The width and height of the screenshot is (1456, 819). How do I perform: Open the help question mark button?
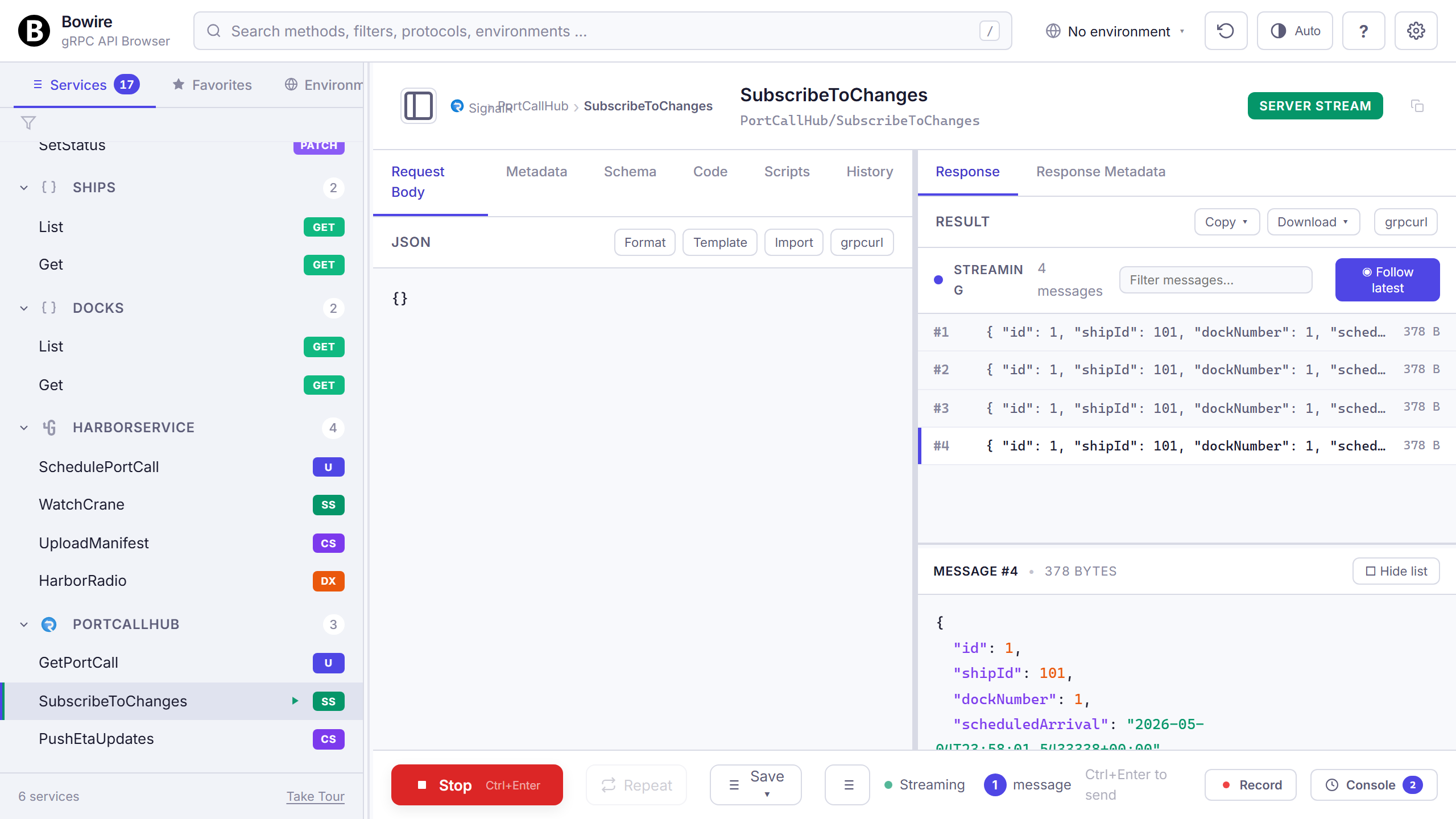pyautogui.click(x=1363, y=31)
